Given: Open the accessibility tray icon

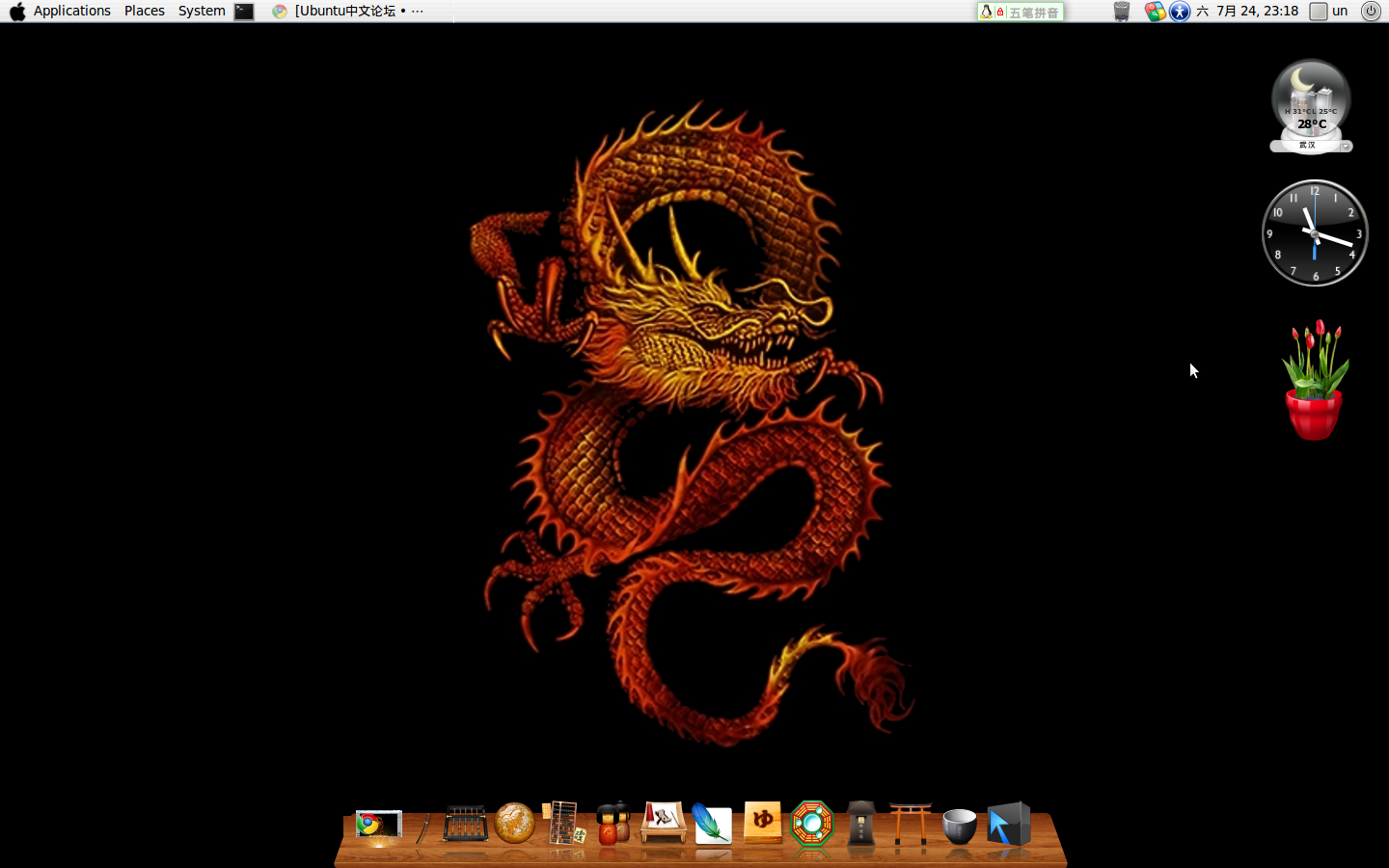Looking at the screenshot, I should [1180, 12].
